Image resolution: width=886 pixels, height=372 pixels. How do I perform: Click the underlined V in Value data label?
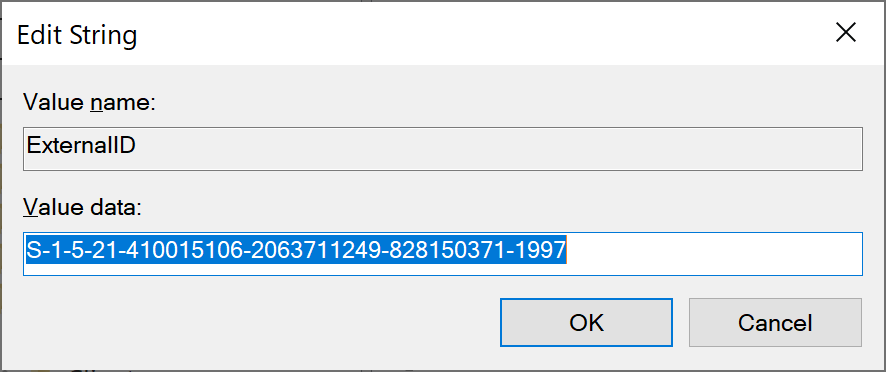[x=29, y=209]
